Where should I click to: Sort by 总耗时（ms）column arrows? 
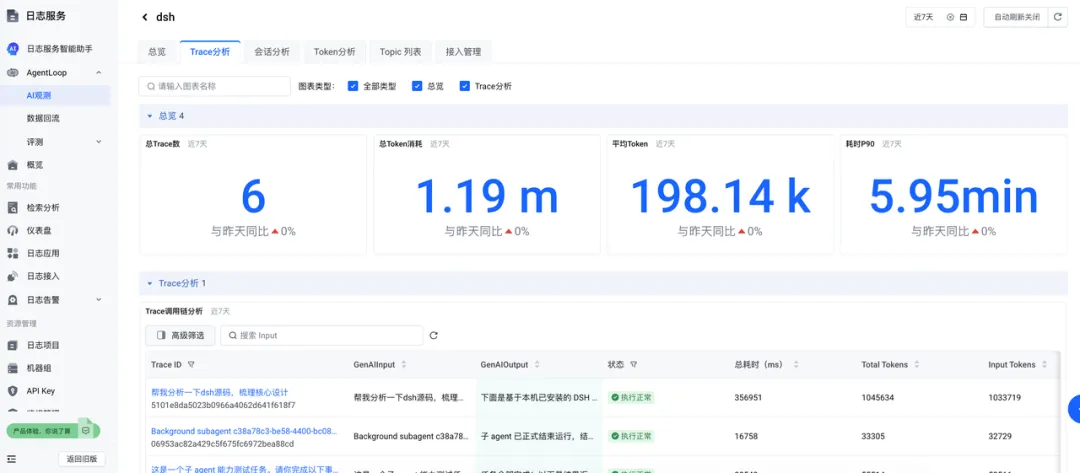click(796, 364)
